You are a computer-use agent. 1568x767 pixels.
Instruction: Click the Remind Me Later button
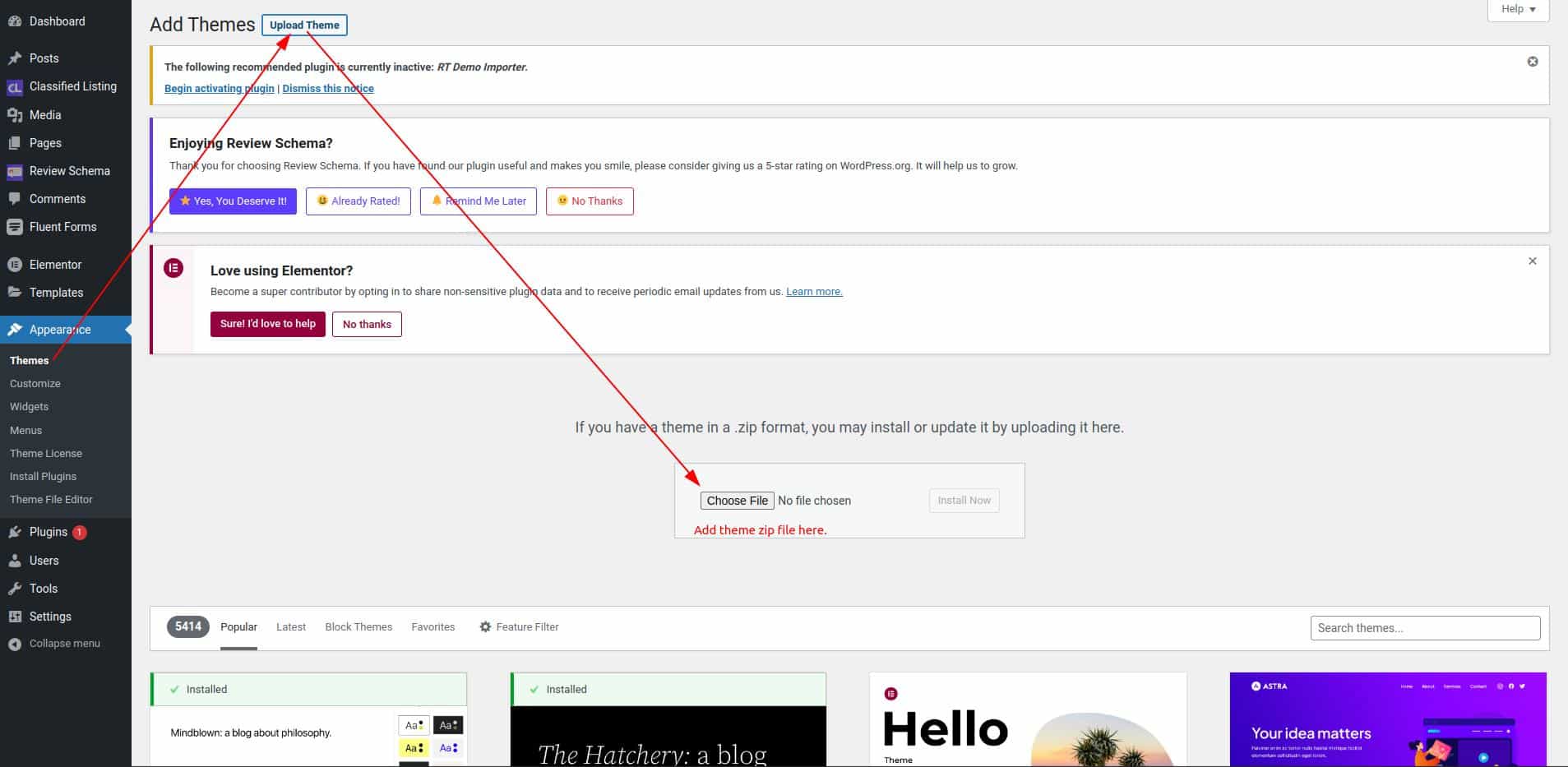click(x=479, y=201)
